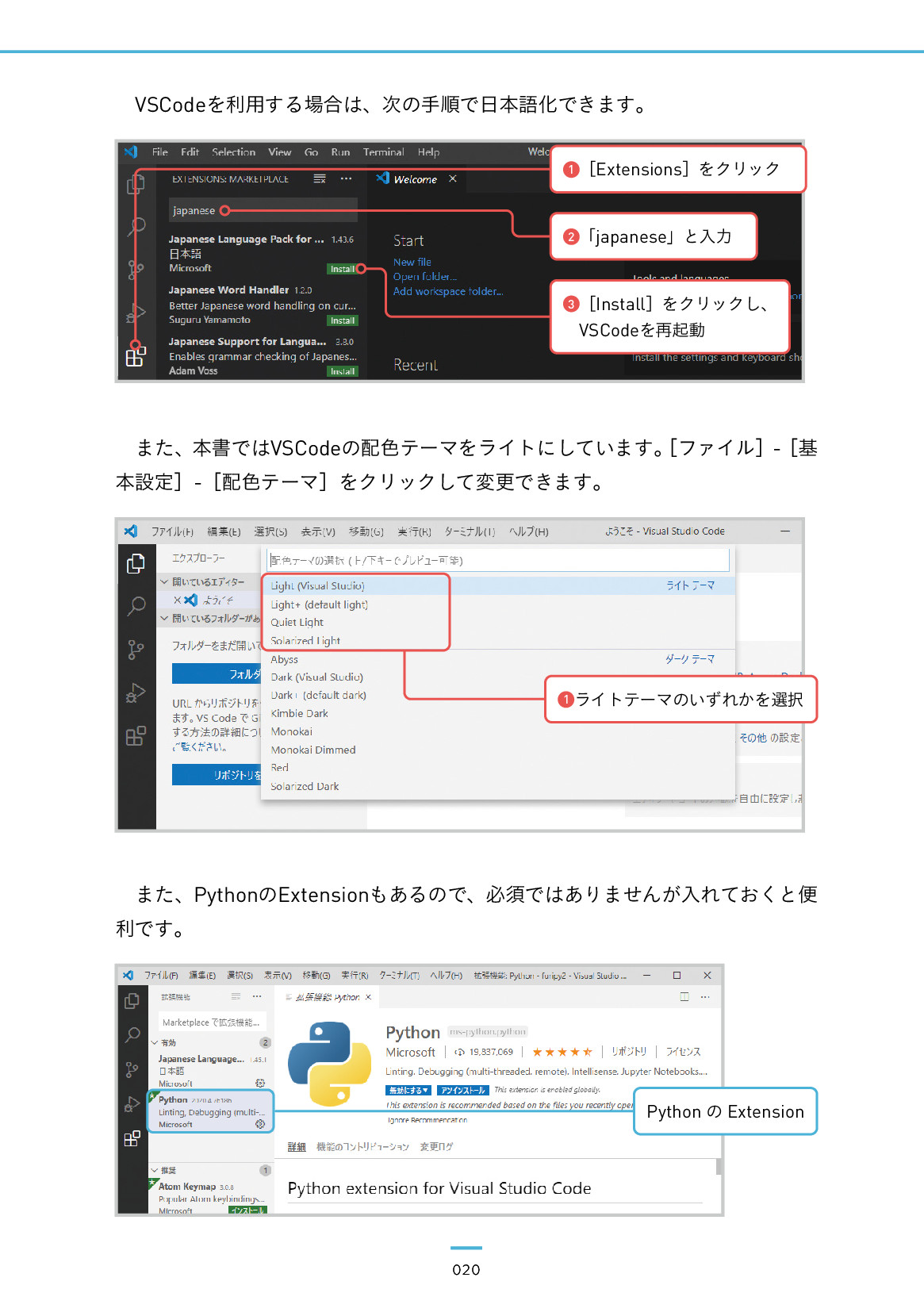The height and width of the screenshot is (1312, 924).
Task: Click Search icon in Python extension window
Action: pyautogui.click(x=132, y=1035)
